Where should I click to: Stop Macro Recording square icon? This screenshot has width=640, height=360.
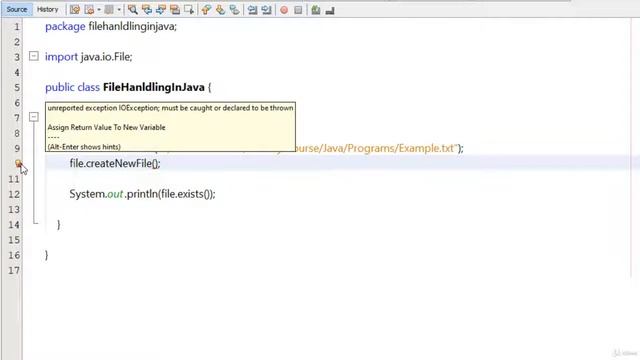point(298,10)
